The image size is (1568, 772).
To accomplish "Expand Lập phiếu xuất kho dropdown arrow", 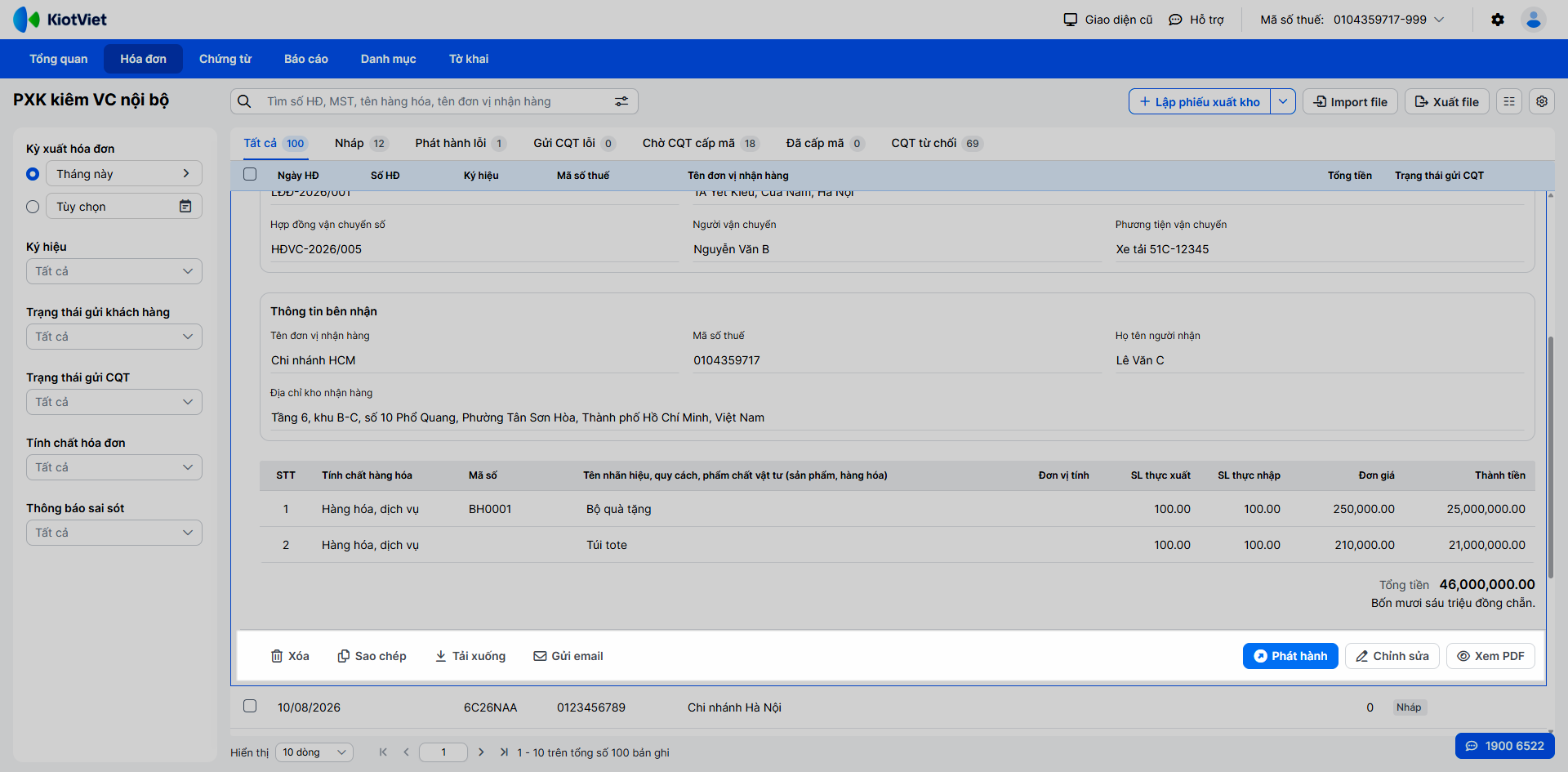I will pos(1283,101).
